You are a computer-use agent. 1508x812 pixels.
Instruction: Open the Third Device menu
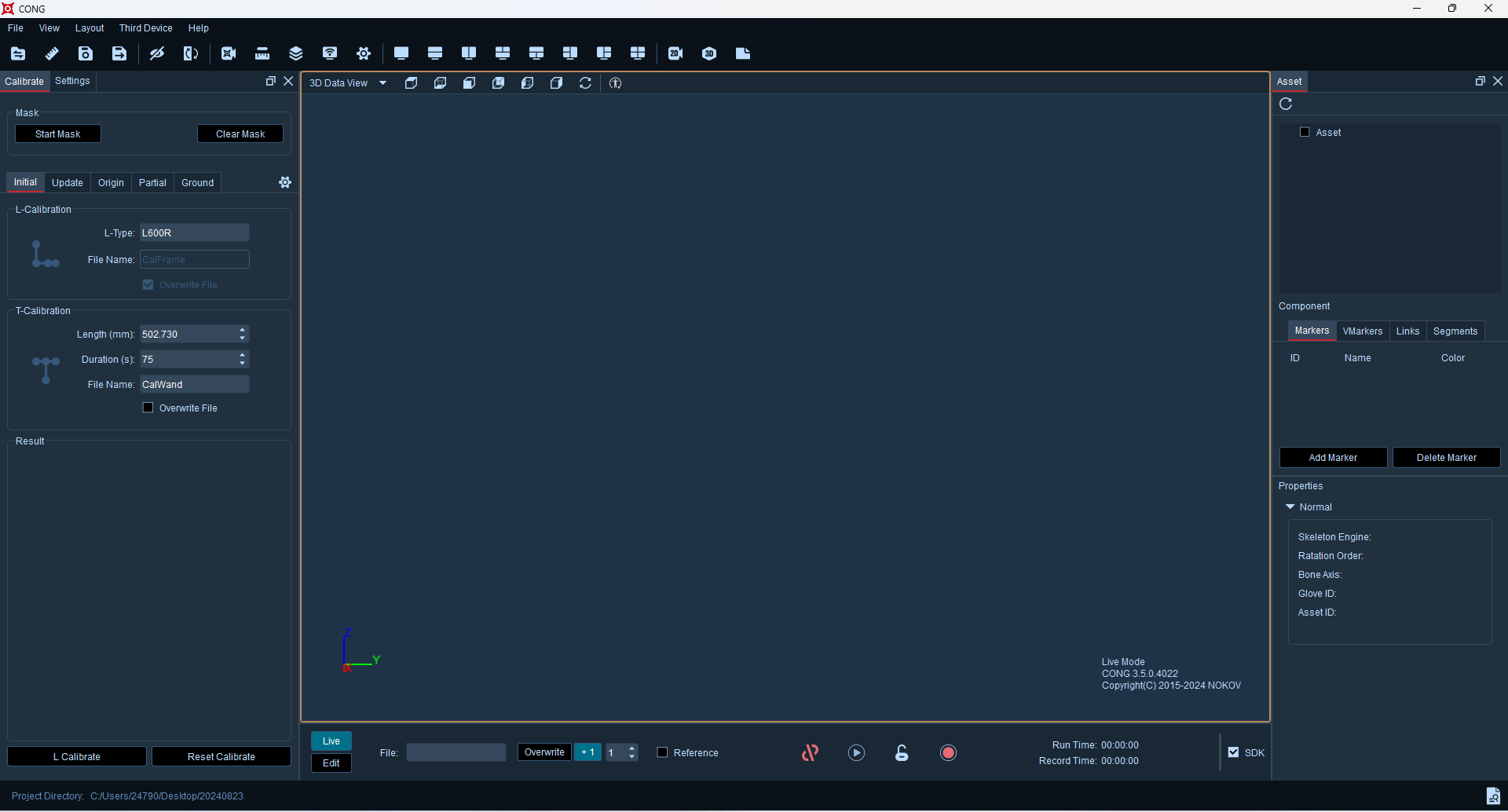pyautogui.click(x=145, y=28)
